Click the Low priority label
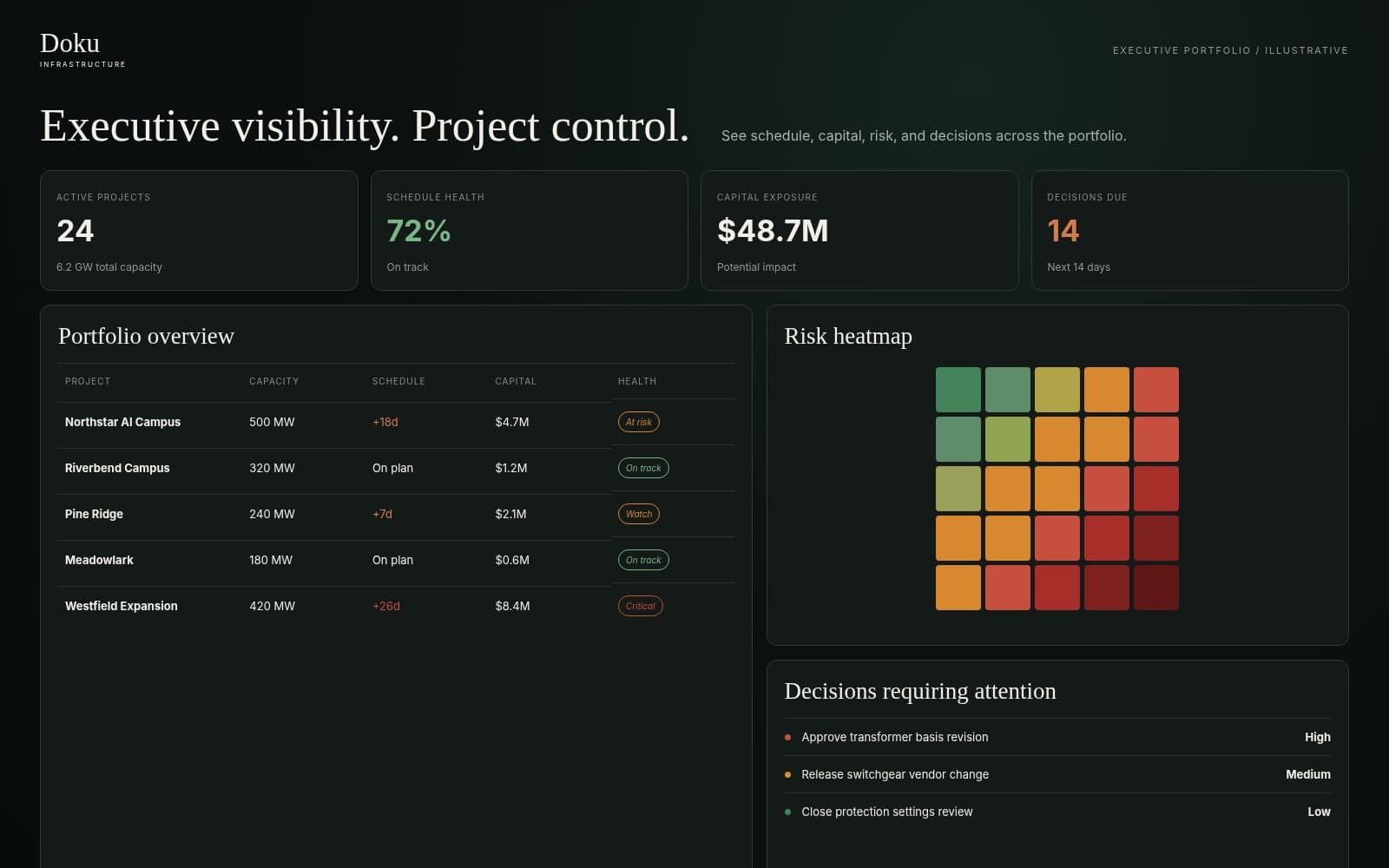This screenshot has width=1389, height=868. pyautogui.click(x=1320, y=812)
